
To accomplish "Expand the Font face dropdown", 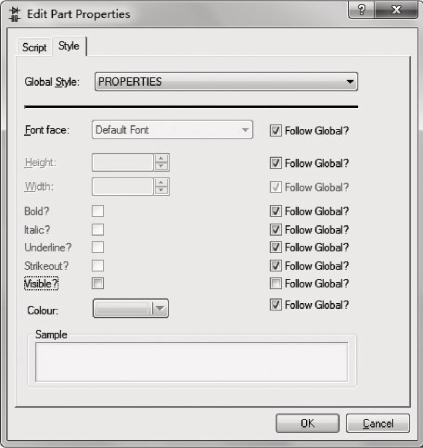I will (172, 130).
